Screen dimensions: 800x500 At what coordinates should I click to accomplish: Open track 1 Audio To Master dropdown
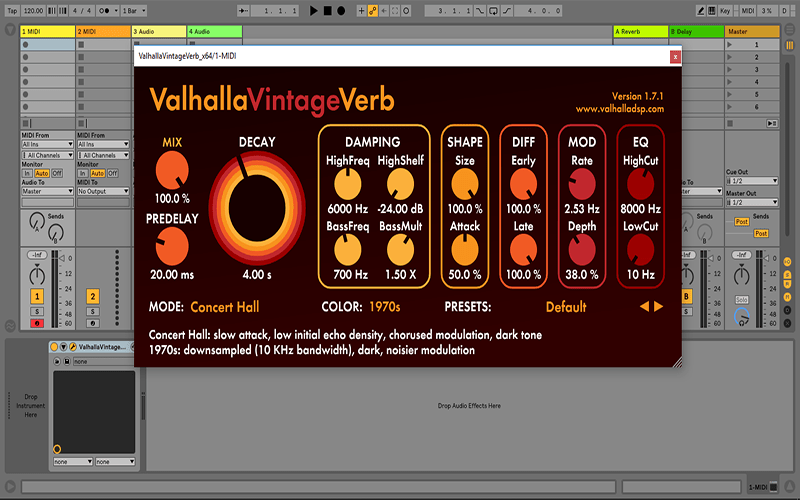coord(47,191)
